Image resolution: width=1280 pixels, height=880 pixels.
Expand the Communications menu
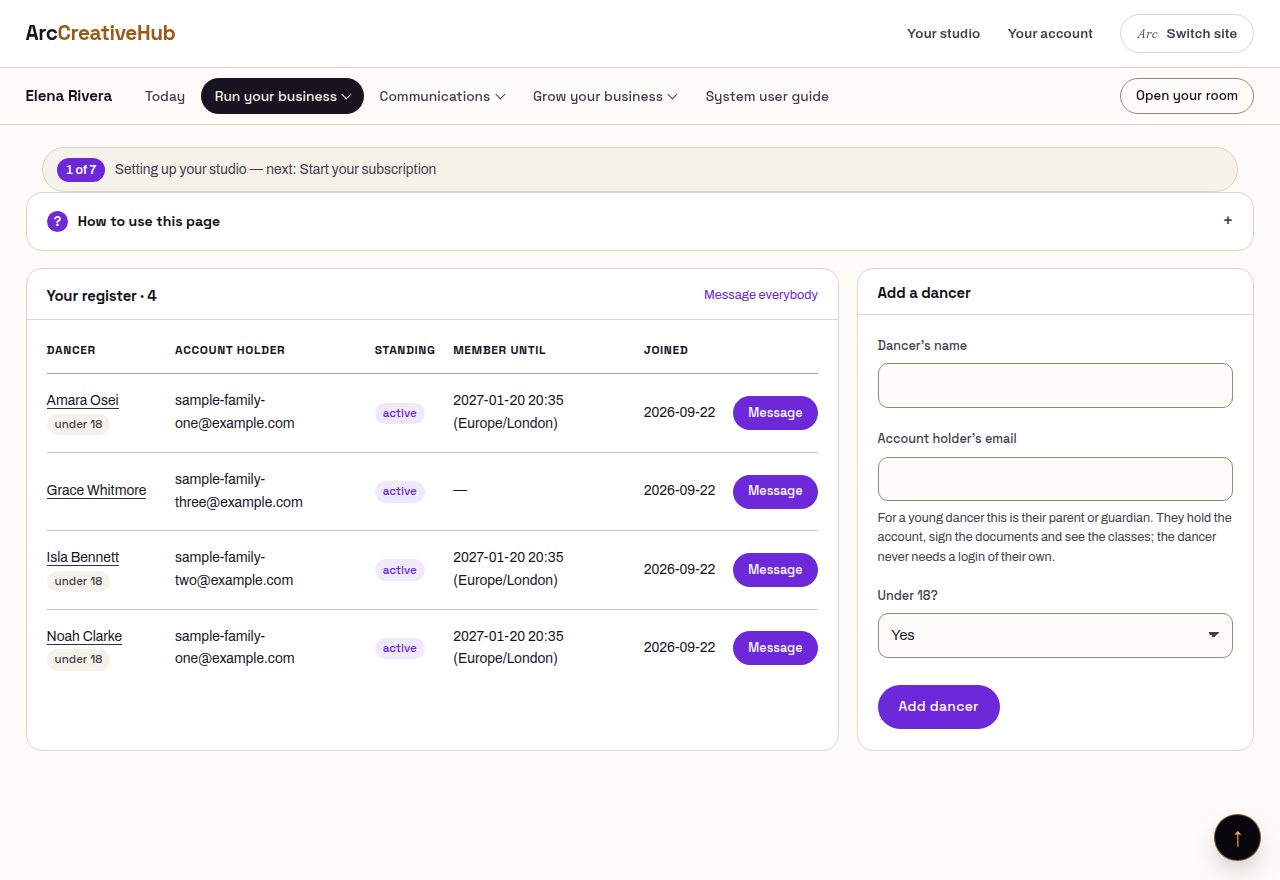pyautogui.click(x=442, y=96)
